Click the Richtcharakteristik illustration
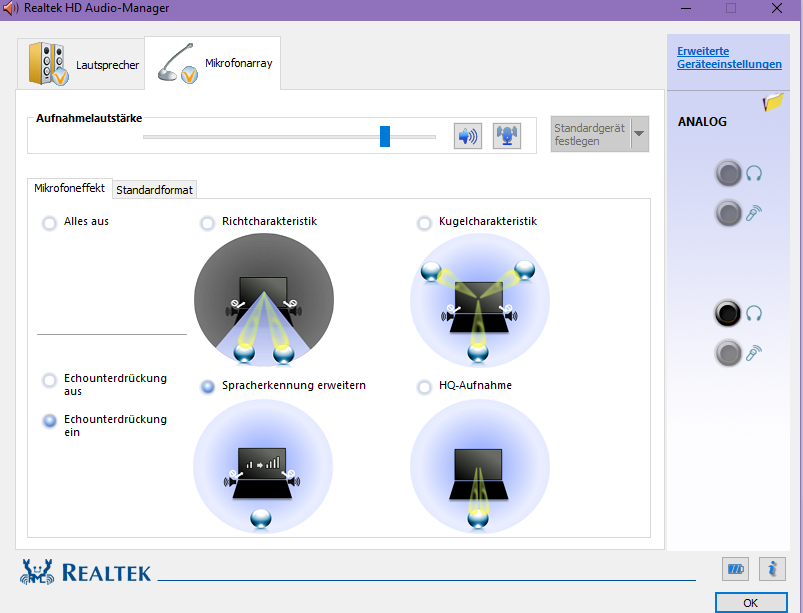This screenshot has width=803, height=613. (x=264, y=300)
